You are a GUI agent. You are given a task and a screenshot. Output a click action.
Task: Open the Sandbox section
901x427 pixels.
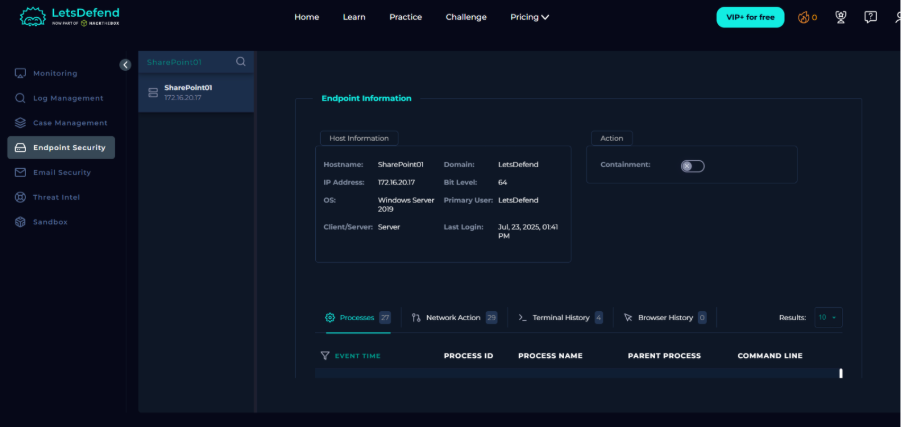coord(50,222)
